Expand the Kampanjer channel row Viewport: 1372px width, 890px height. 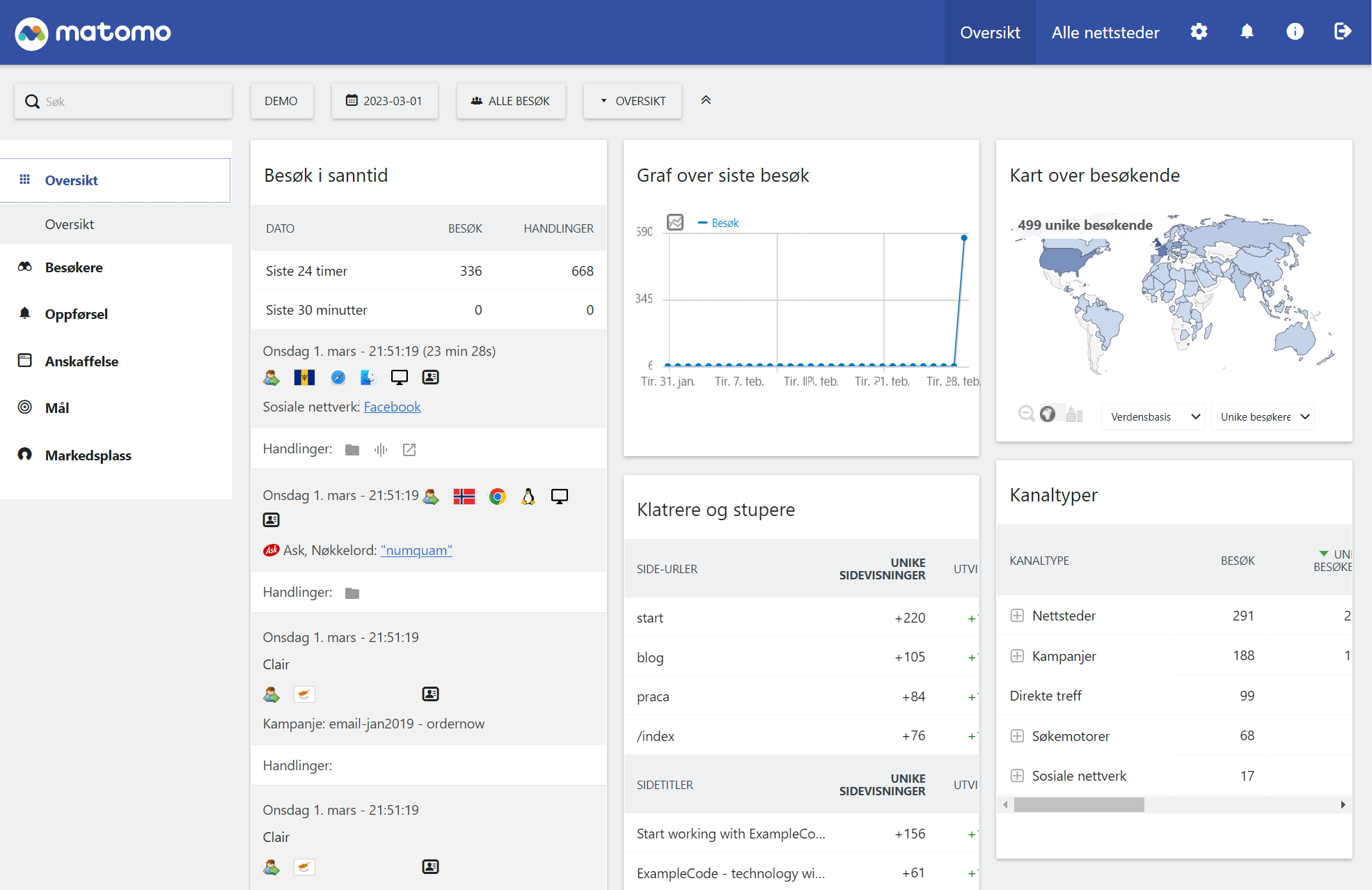click(x=1017, y=656)
